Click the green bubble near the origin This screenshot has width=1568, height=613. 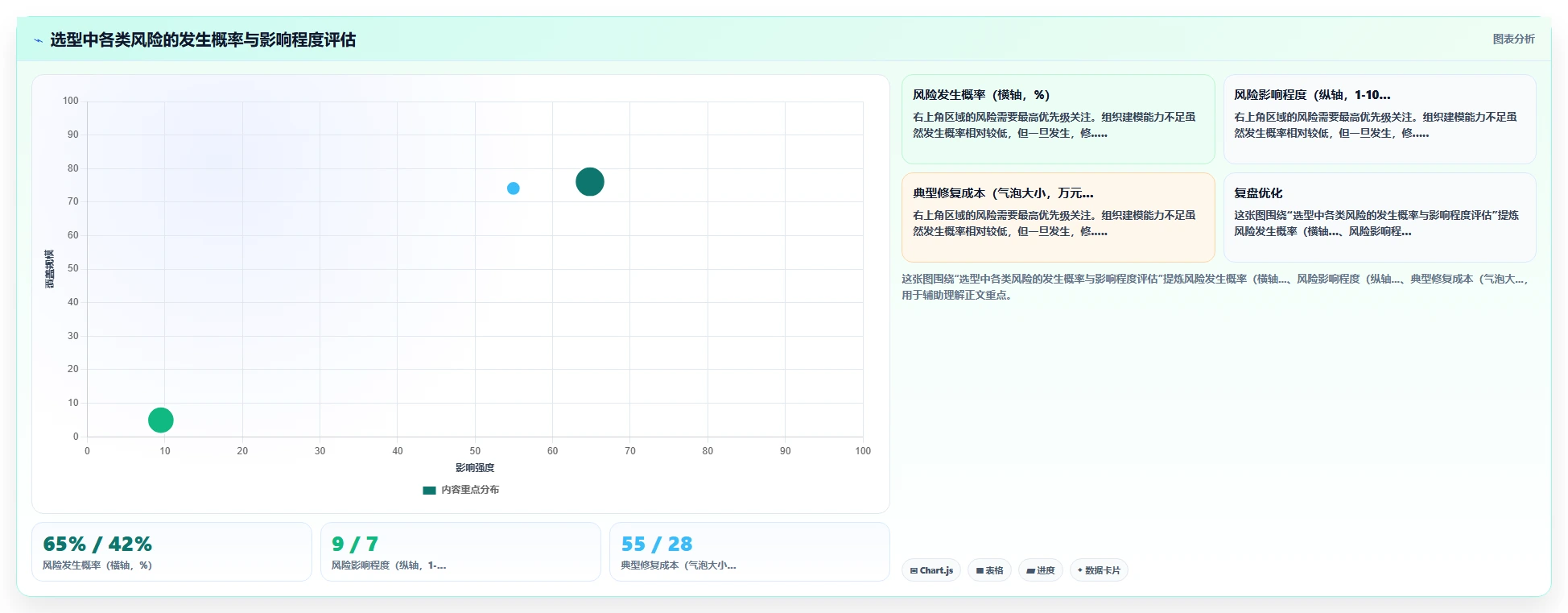click(161, 420)
